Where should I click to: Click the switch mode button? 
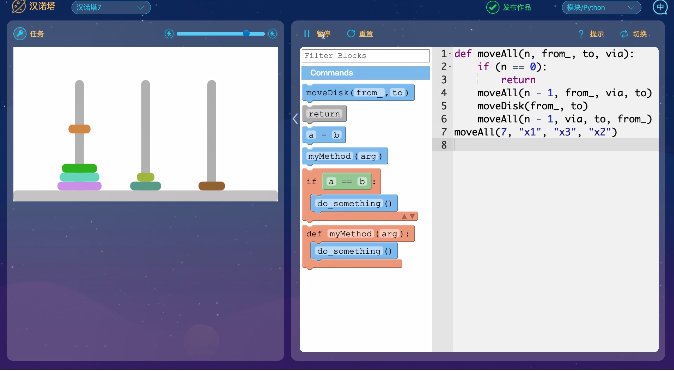pos(634,34)
